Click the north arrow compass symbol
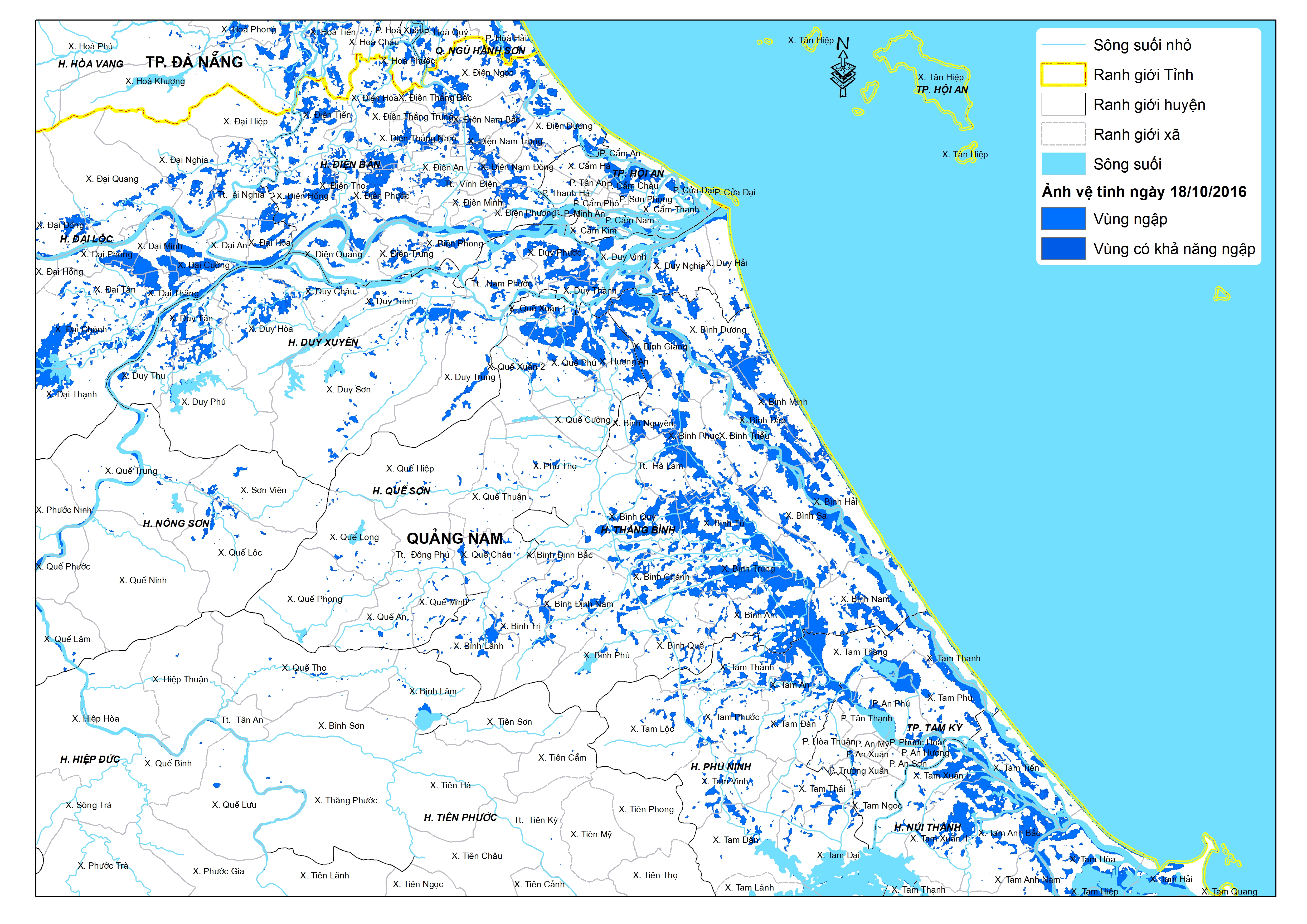 [x=843, y=68]
